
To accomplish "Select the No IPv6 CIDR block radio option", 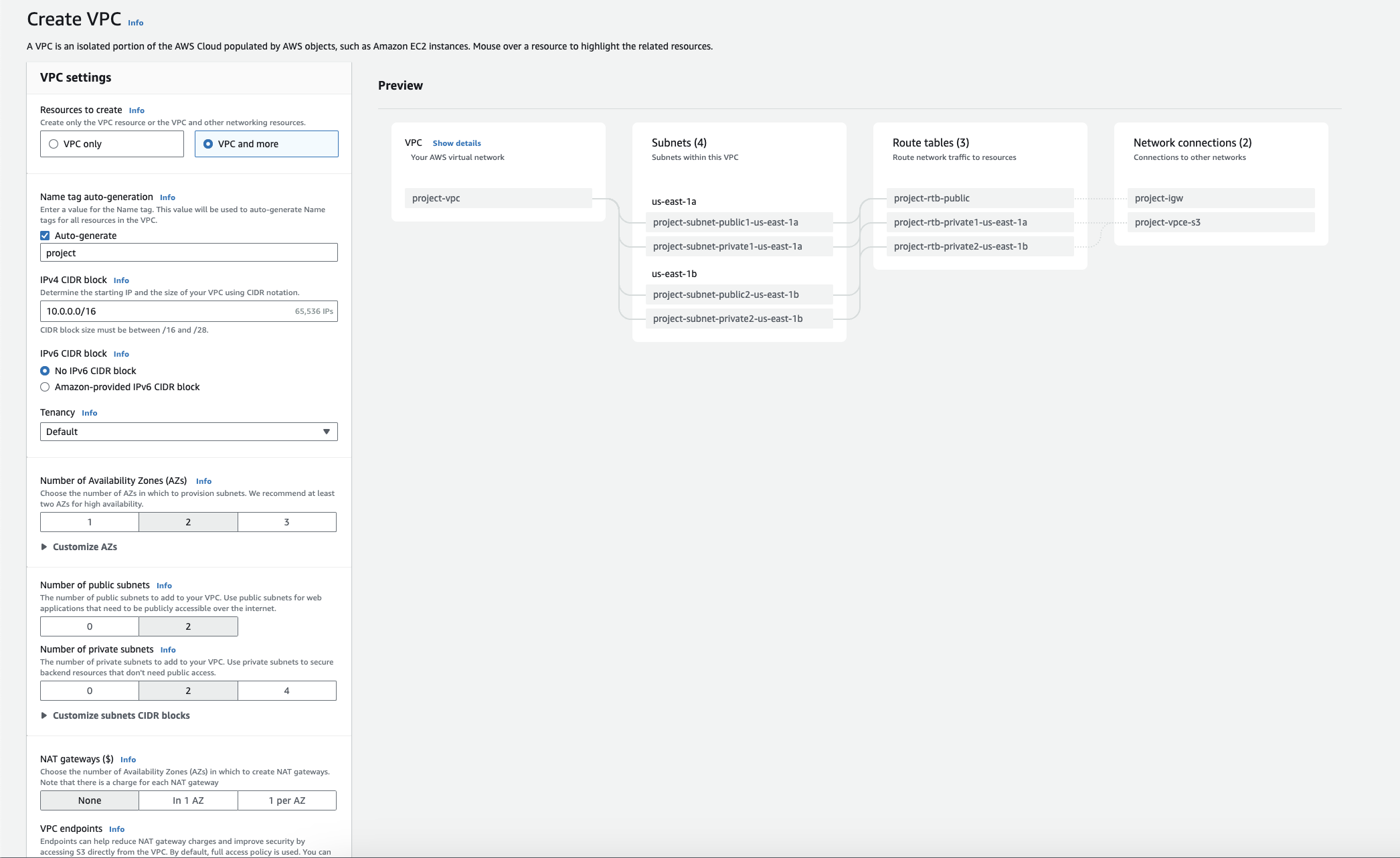I will [x=45, y=371].
